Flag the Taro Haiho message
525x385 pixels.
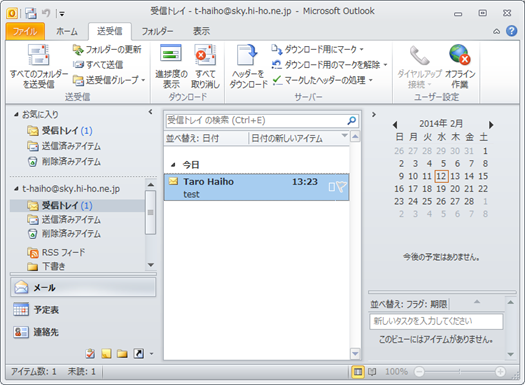(341, 187)
